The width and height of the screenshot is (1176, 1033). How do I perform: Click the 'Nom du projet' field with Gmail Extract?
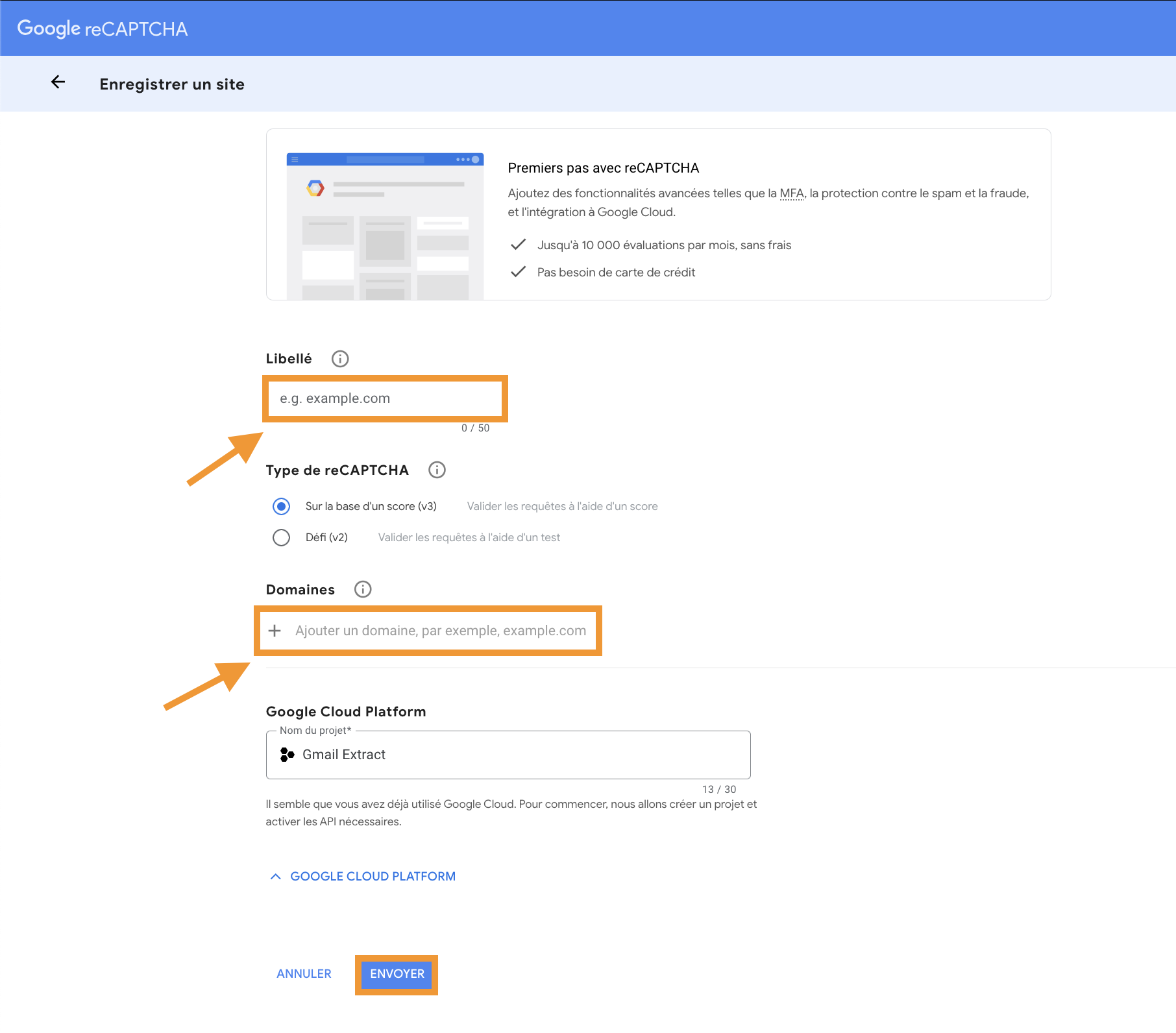[x=508, y=755]
